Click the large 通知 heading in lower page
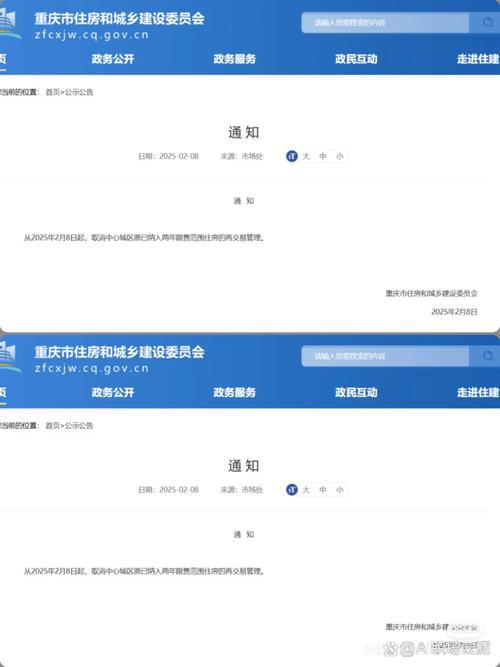This screenshot has width=500, height=667. point(244,466)
